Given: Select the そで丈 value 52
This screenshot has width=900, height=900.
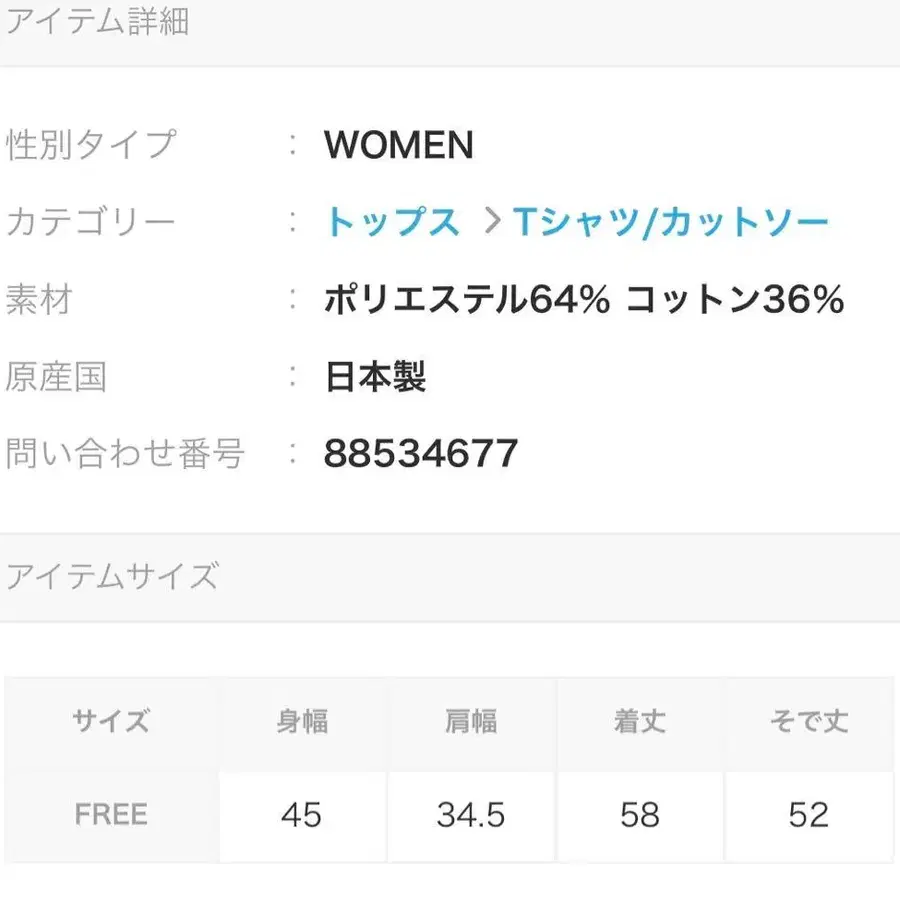Looking at the screenshot, I should (808, 814).
